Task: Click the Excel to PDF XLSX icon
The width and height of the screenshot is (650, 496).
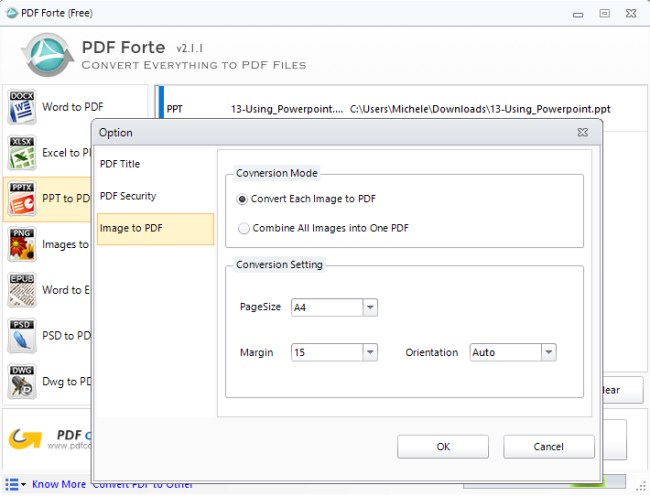Action: (22, 152)
